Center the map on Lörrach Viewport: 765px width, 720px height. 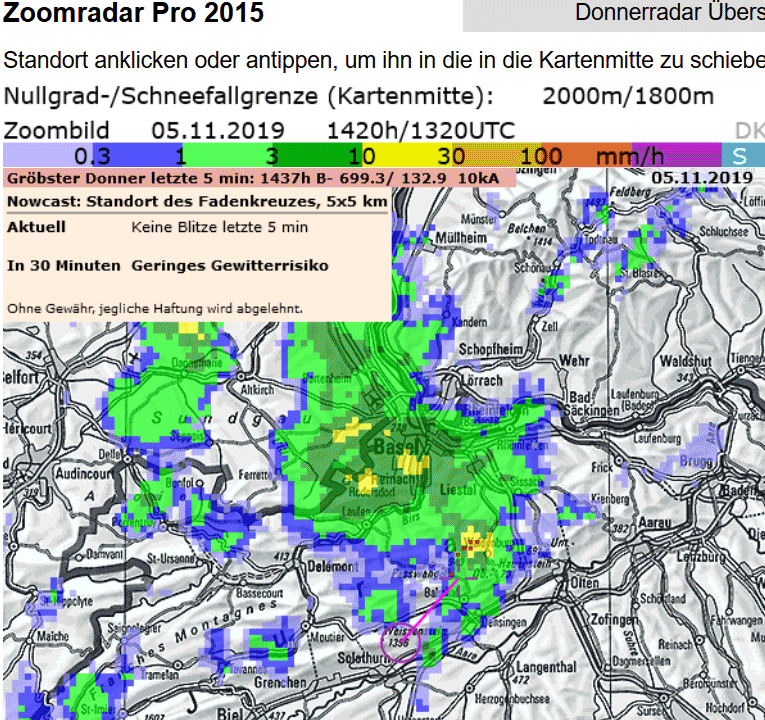pyautogui.click(x=482, y=380)
